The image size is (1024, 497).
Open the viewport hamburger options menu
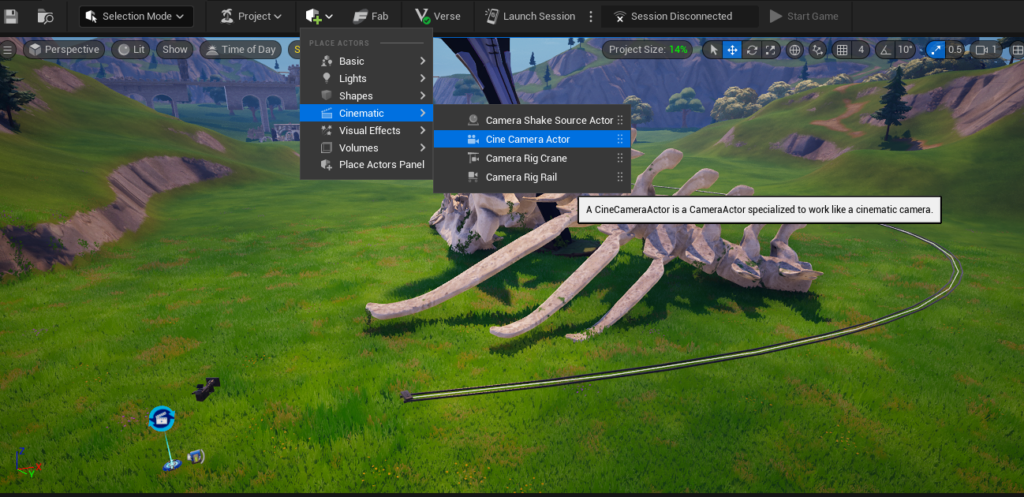pyautogui.click(x=7, y=50)
